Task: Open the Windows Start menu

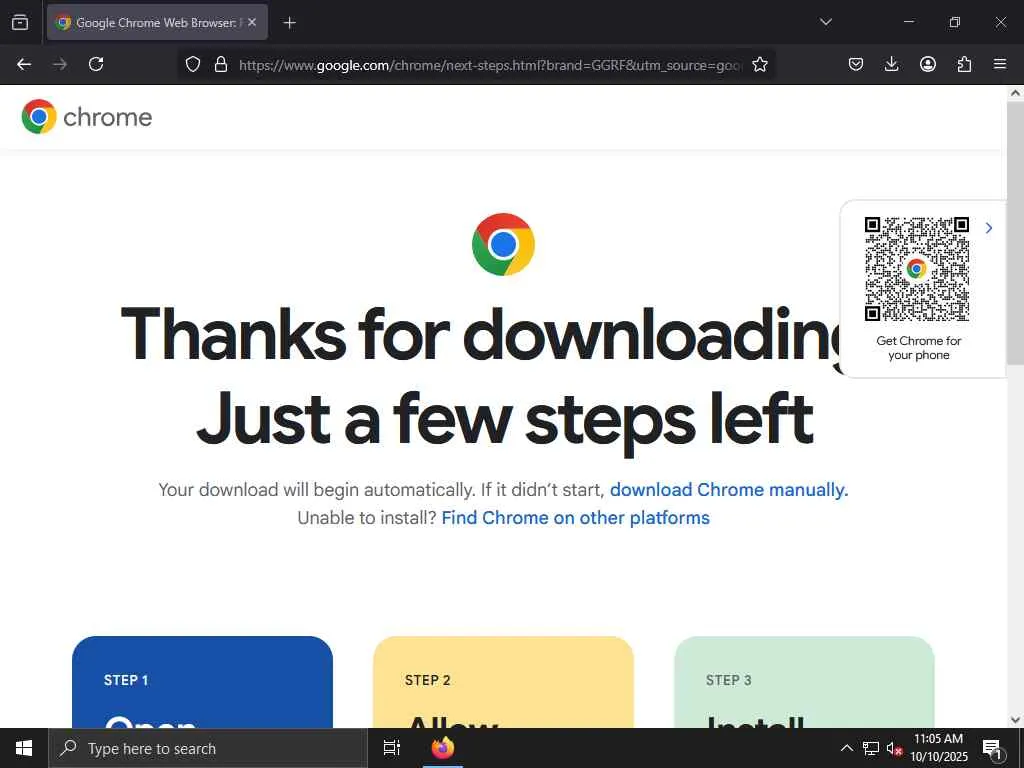Action: click(24, 748)
